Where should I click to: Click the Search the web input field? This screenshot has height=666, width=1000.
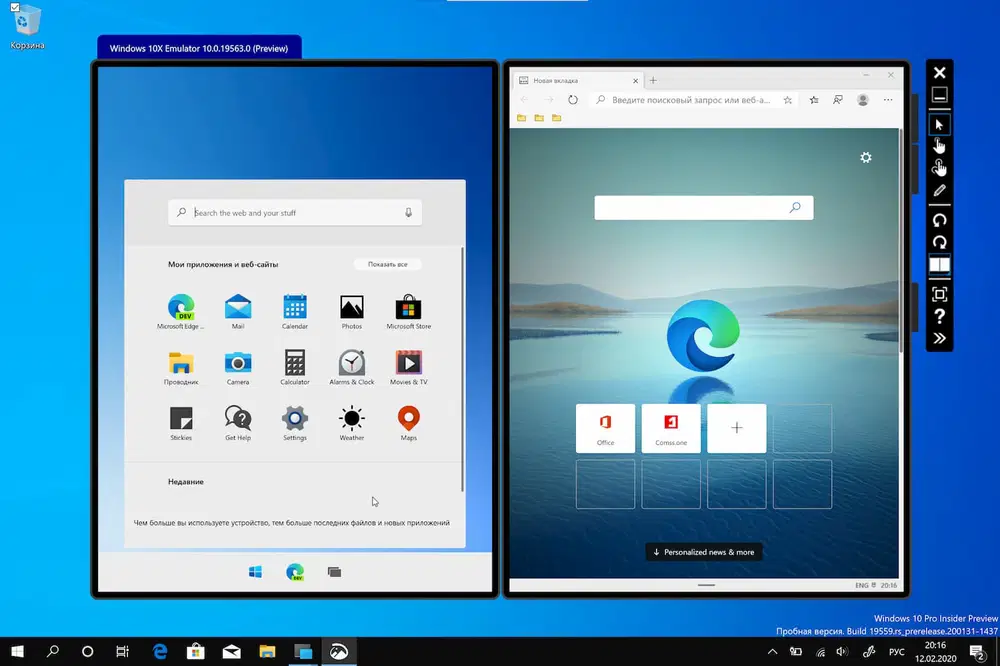click(x=295, y=212)
